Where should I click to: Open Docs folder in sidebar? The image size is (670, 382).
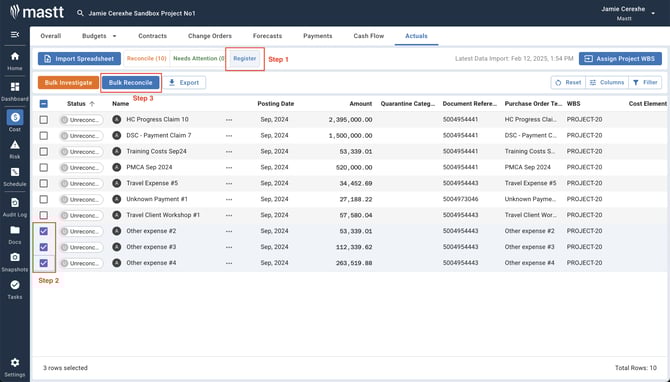click(x=15, y=235)
